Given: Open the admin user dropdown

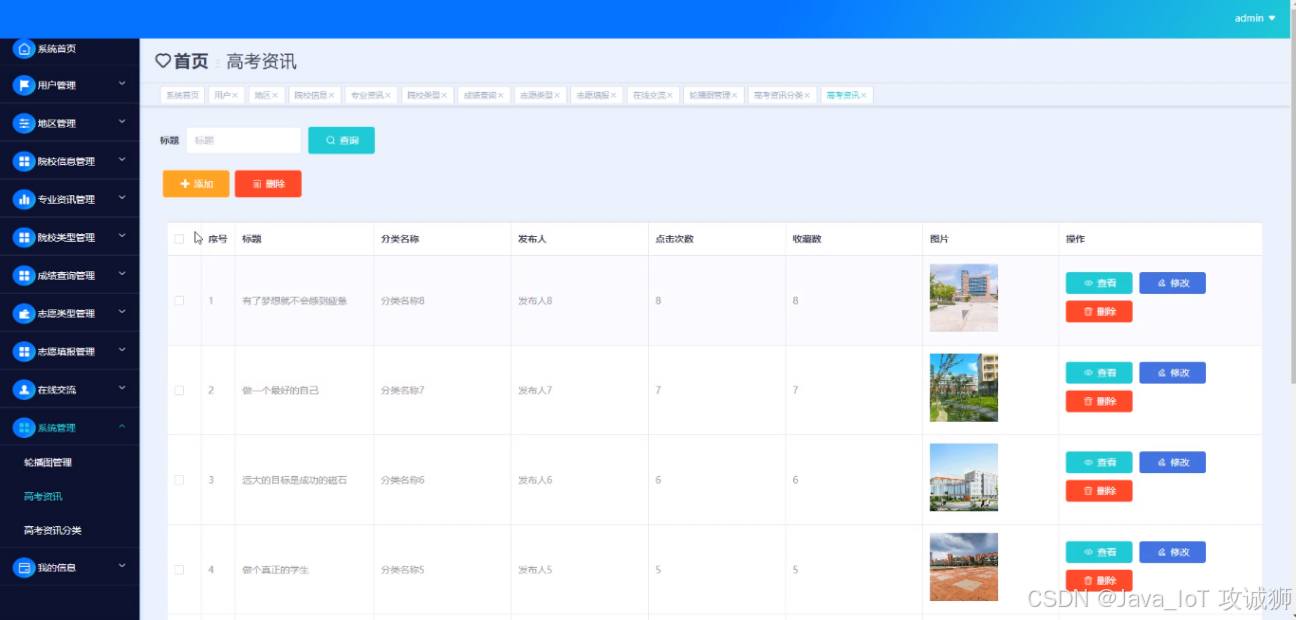Looking at the screenshot, I should [x=1255, y=18].
